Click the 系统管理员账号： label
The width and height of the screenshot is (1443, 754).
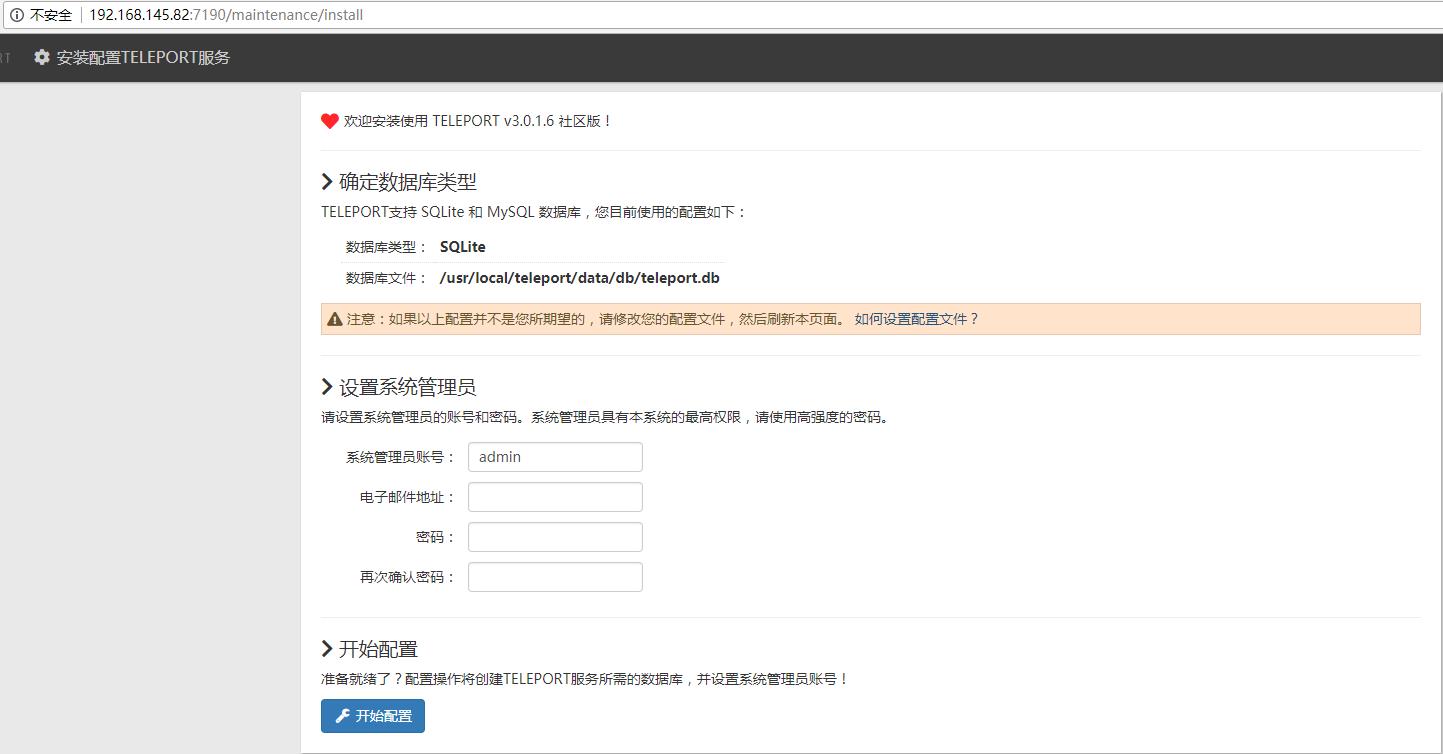(401, 457)
